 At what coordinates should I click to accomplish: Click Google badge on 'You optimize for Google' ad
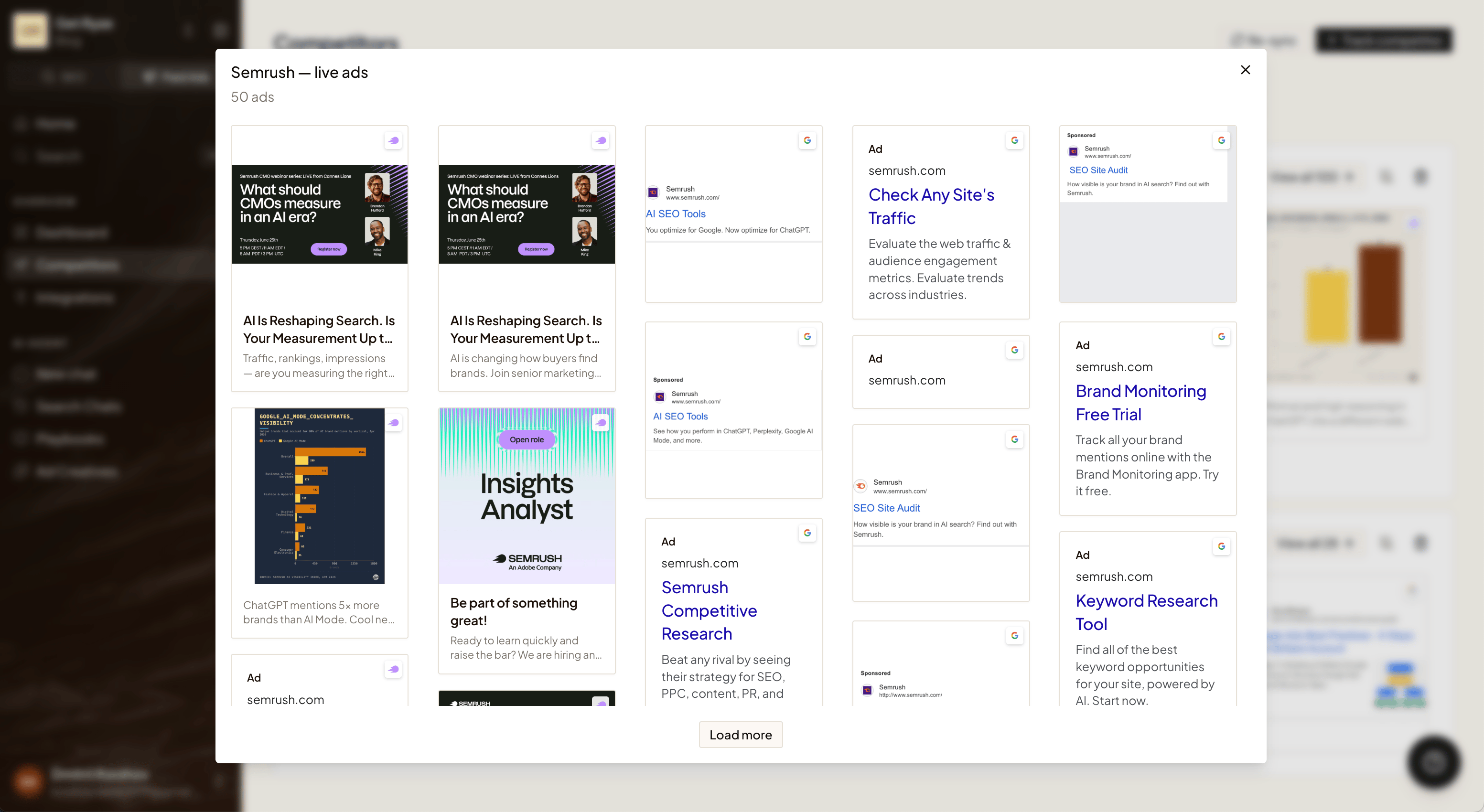click(807, 140)
